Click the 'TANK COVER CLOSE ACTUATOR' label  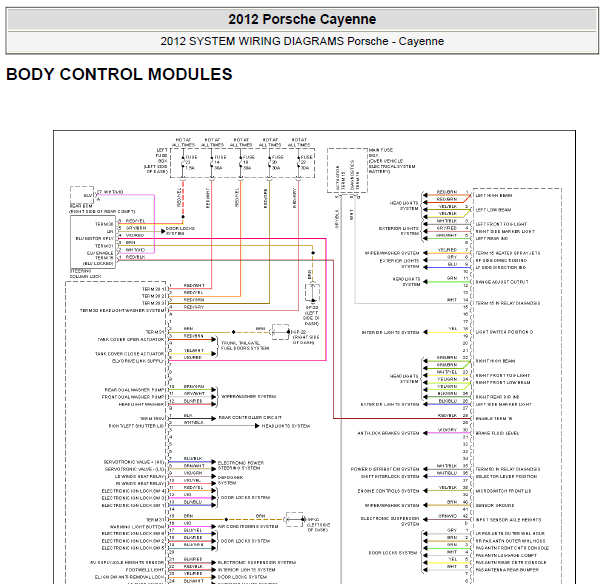point(130,354)
